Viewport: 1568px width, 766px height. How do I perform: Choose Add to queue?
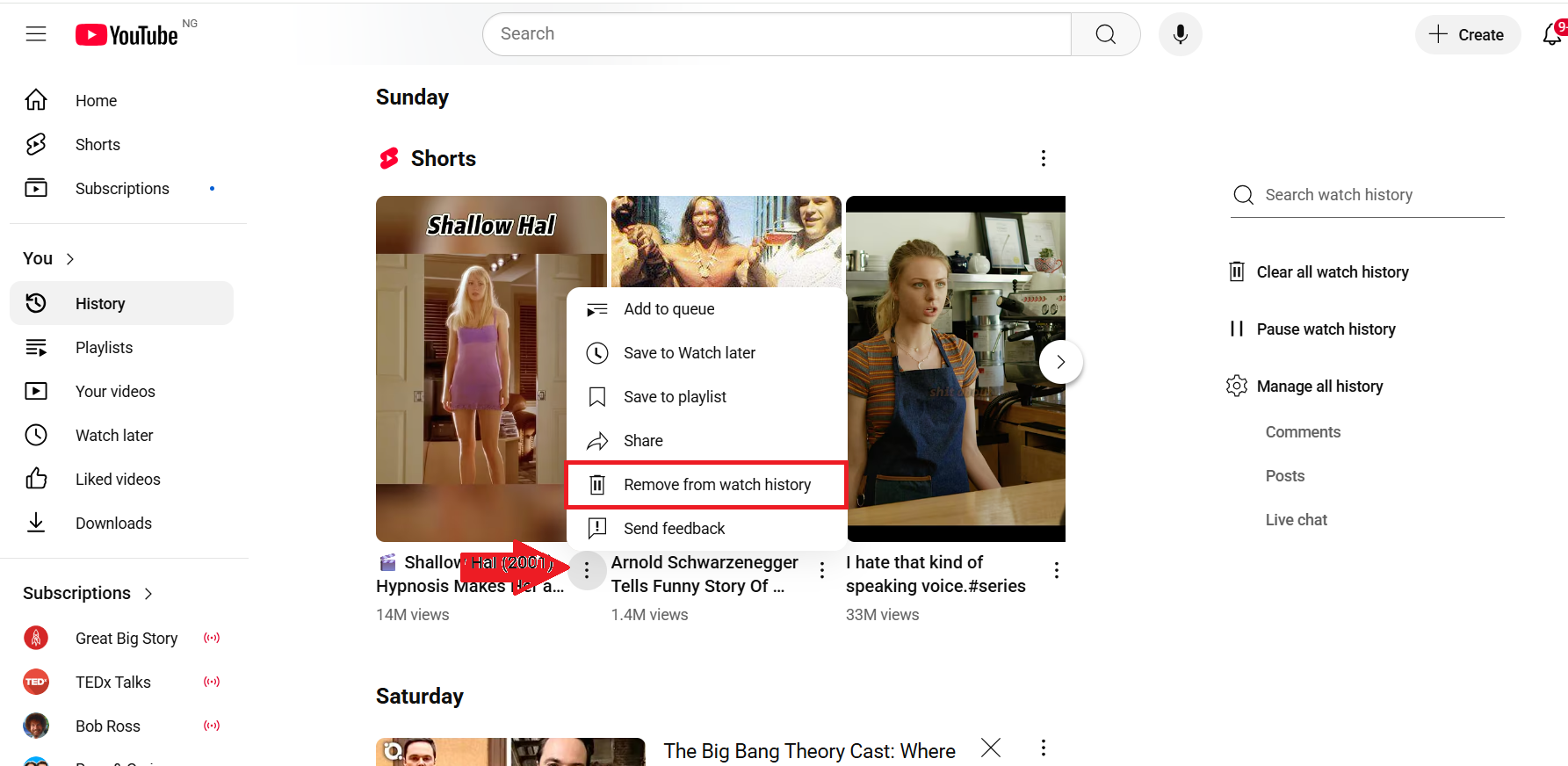pyautogui.click(x=706, y=309)
